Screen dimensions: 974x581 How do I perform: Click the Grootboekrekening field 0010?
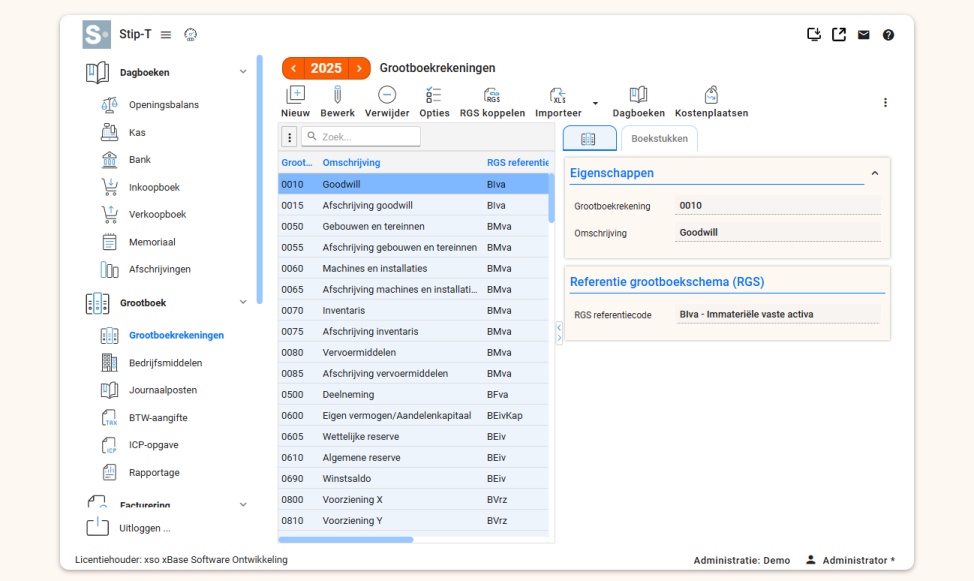click(777, 206)
